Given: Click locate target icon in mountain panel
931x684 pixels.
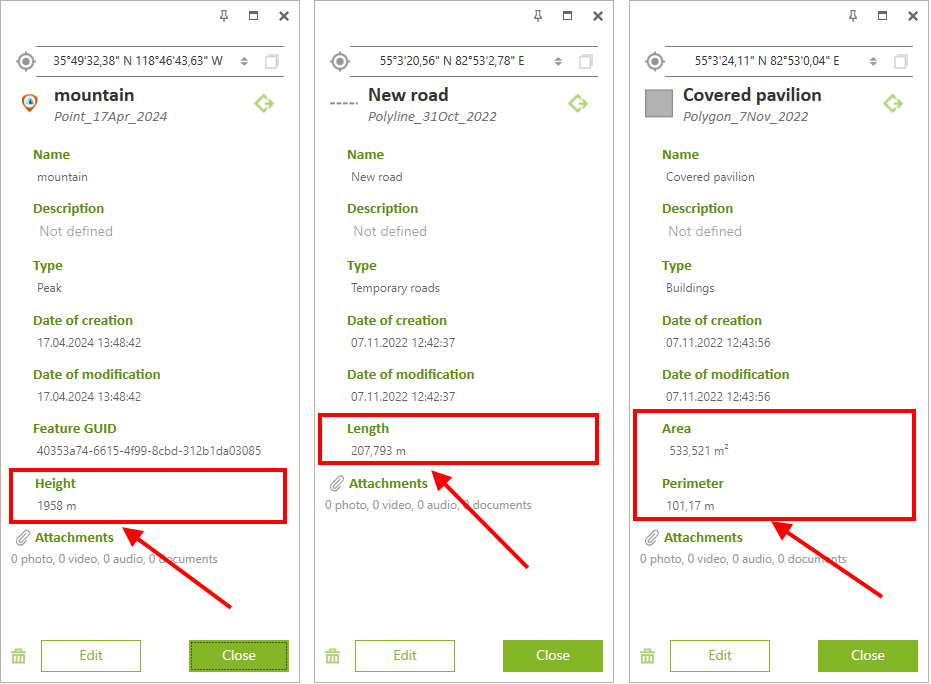Looking at the screenshot, I should (x=25, y=61).
